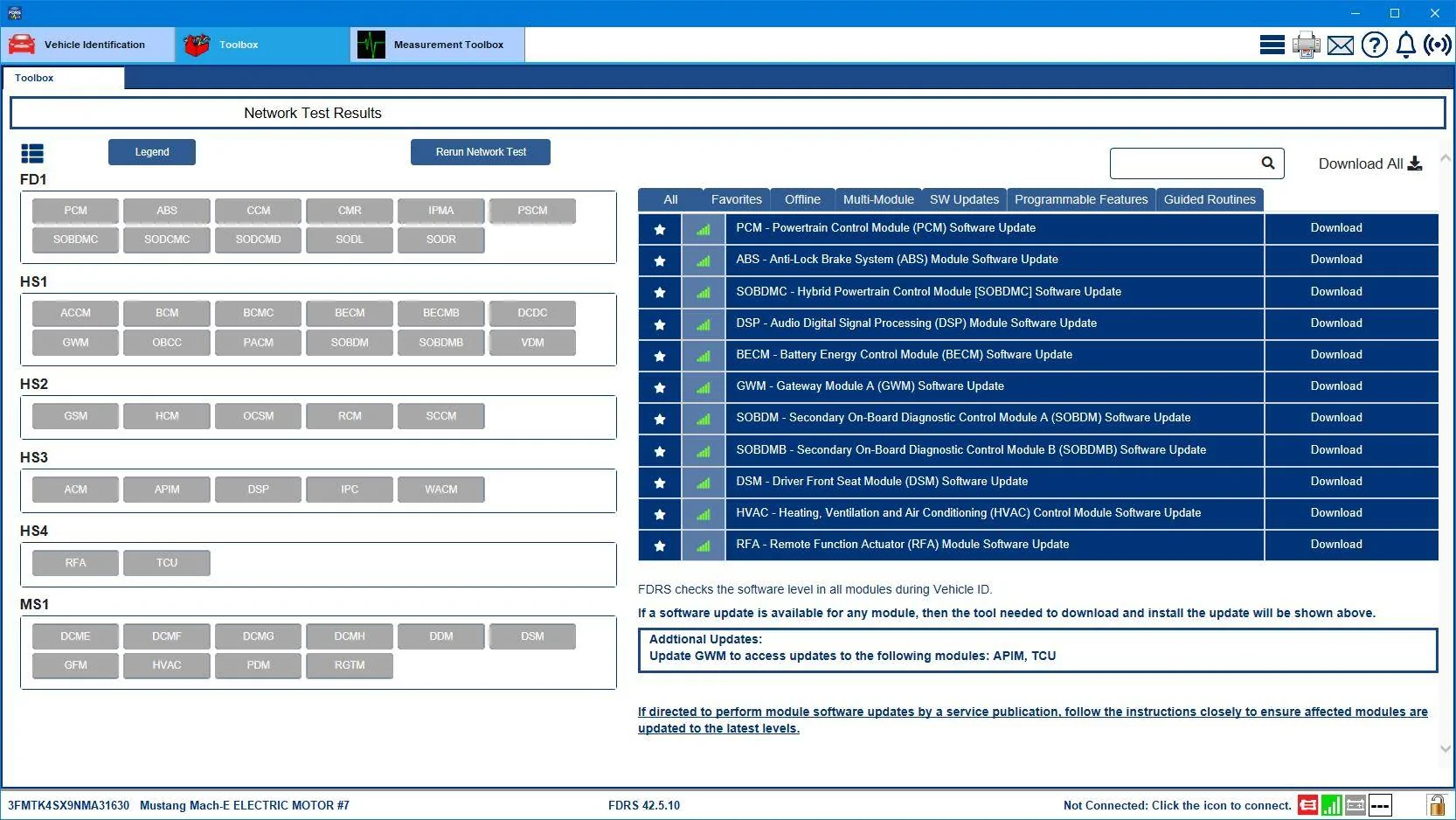Toggle favorite star for GWM update
Screen dimensions: 1456x820
click(x=660, y=387)
